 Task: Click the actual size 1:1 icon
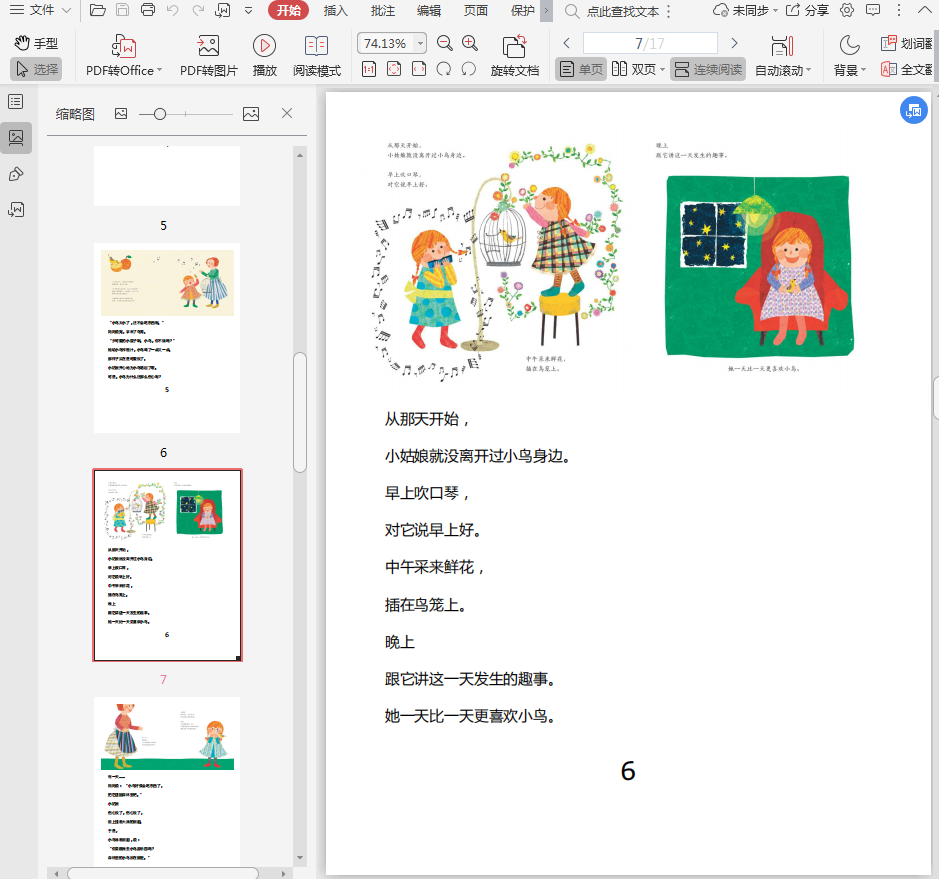pyautogui.click(x=369, y=69)
